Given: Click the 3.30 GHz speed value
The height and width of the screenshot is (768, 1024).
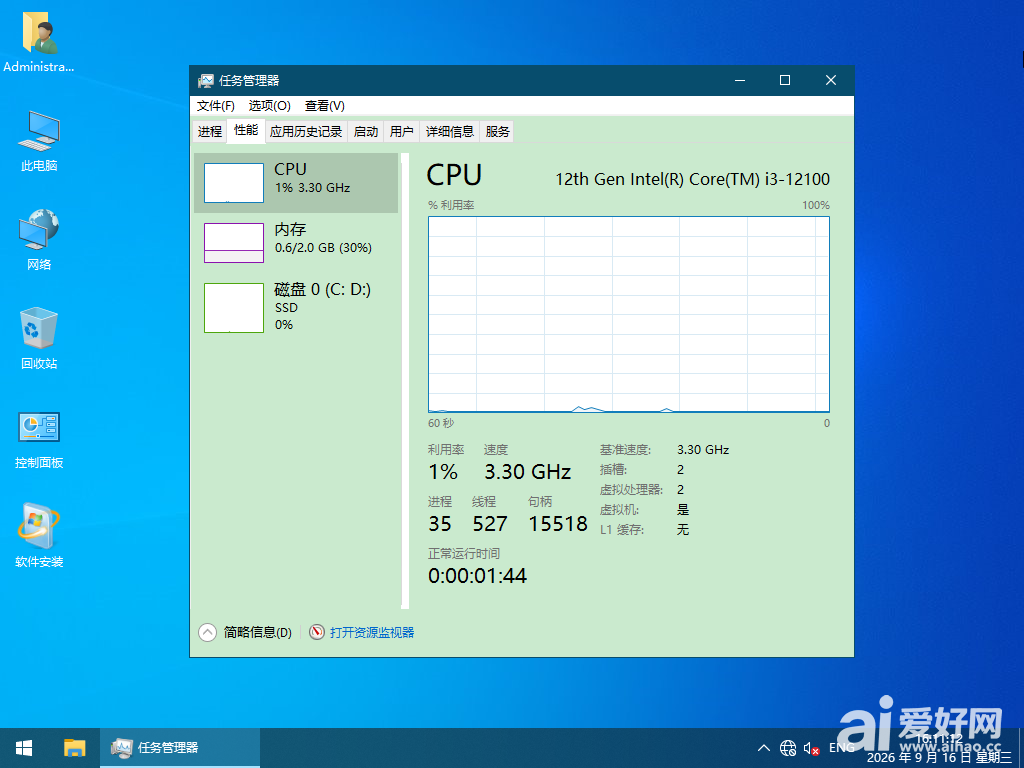Looking at the screenshot, I should coord(528,472).
